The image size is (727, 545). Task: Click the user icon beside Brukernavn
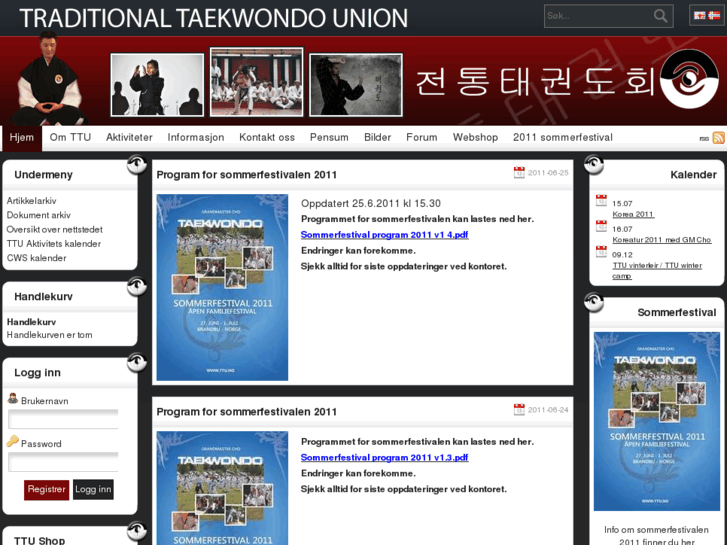point(13,398)
